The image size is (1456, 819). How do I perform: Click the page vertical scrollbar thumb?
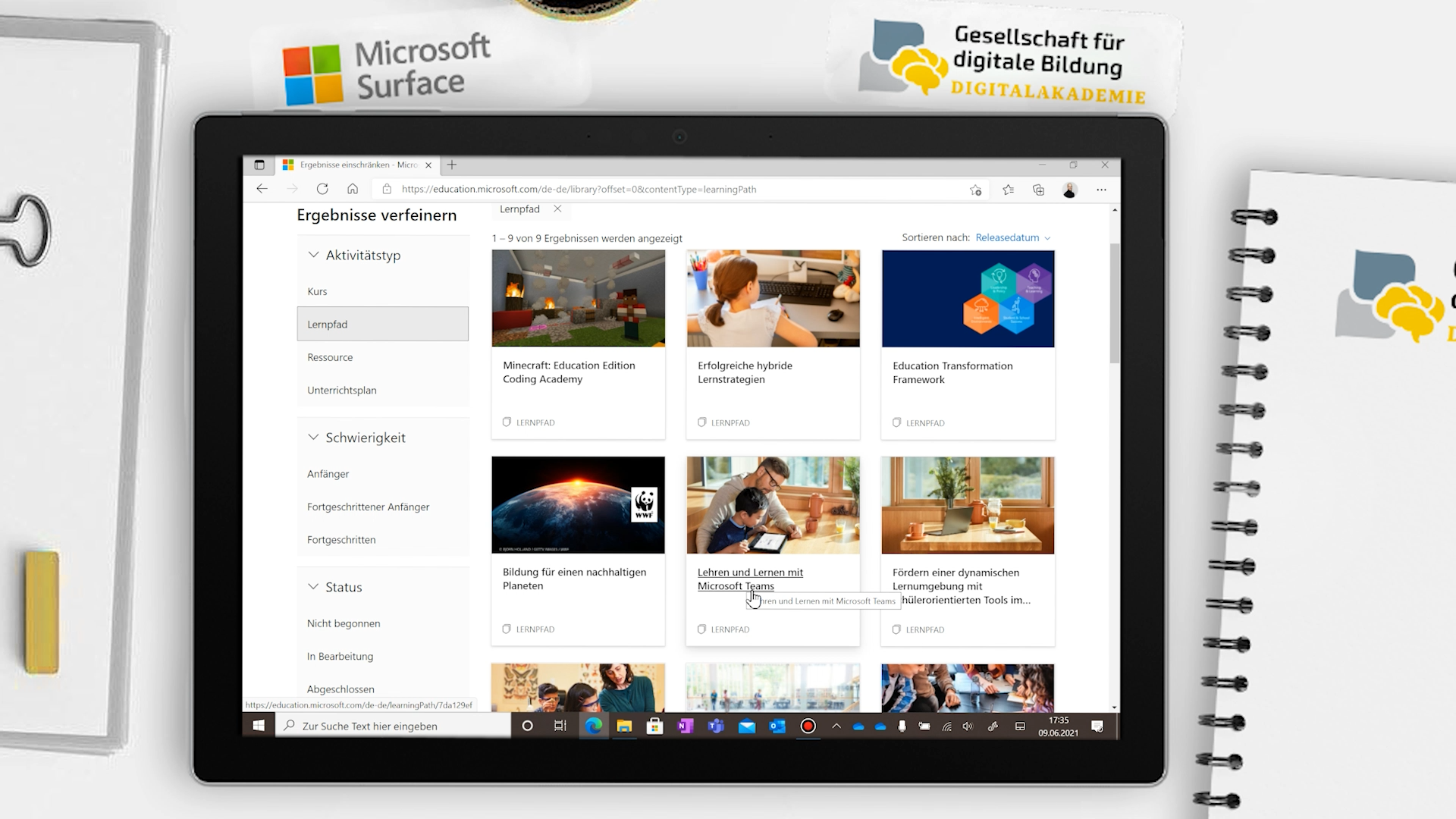coord(1114,303)
